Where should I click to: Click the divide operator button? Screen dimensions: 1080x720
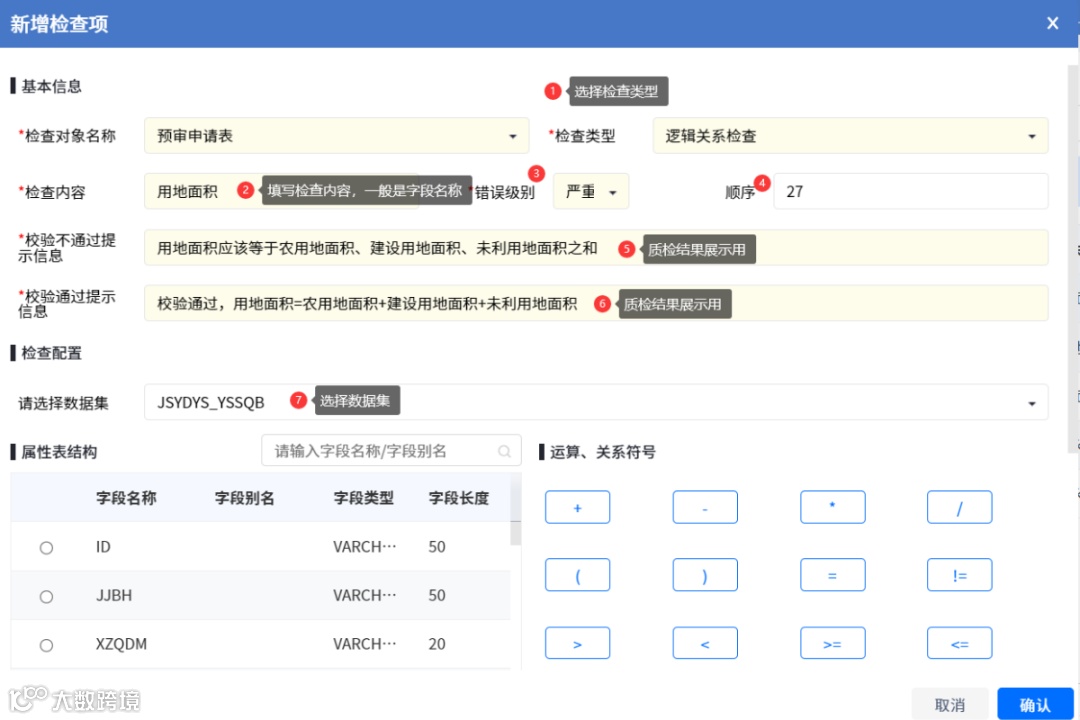tap(959, 507)
